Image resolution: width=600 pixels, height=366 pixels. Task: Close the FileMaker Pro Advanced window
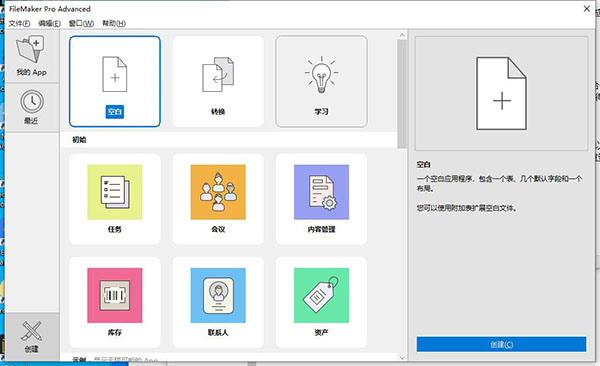[x=587, y=8]
